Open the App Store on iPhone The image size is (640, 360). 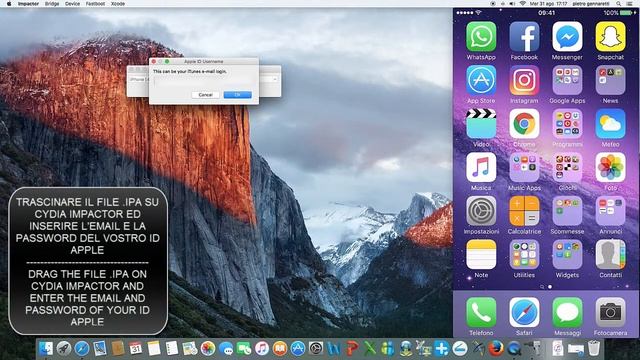(x=481, y=80)
